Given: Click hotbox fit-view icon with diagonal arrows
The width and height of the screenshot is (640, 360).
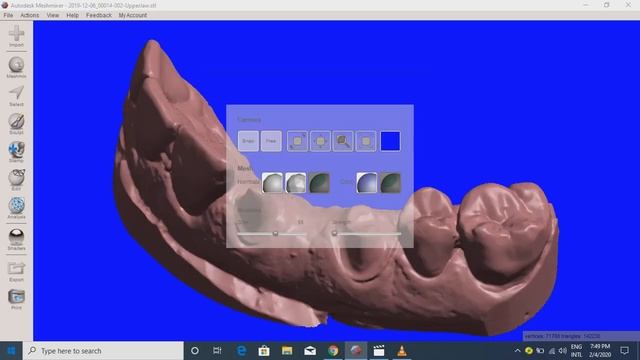Looking at the screenshot, I should 297,141.
